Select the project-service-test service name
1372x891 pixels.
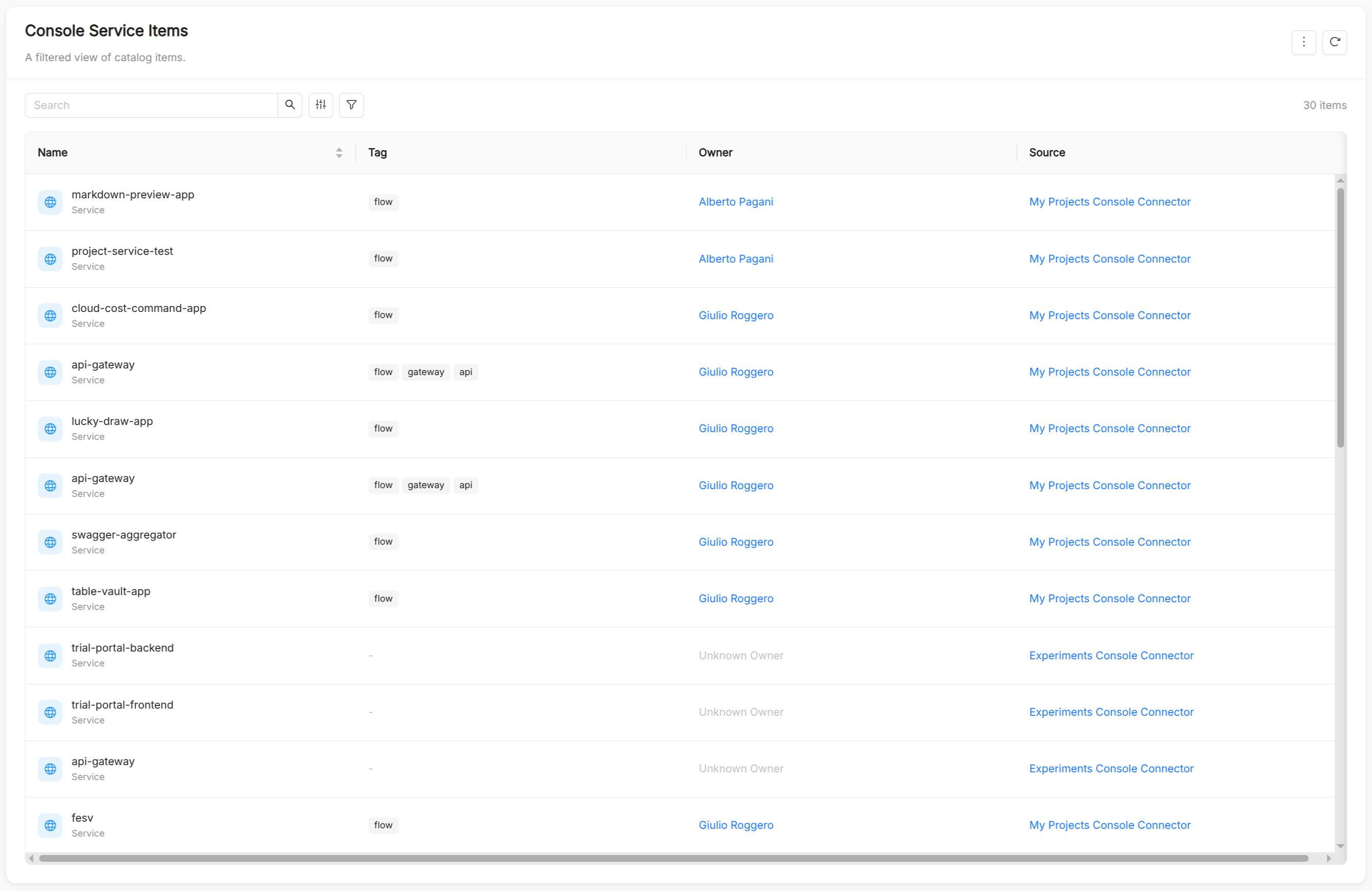tap(122, 251)
